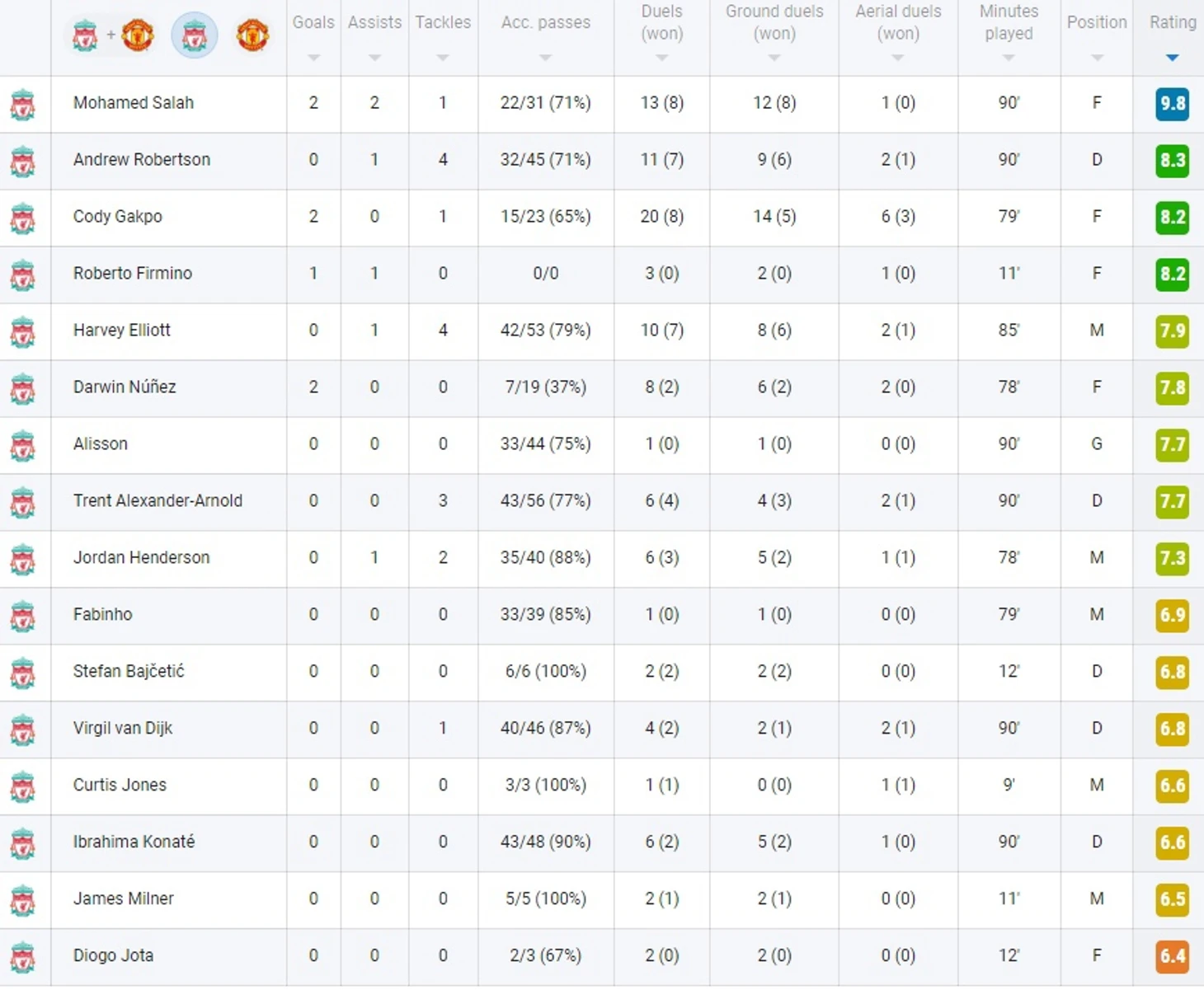1204x990 pixels.
Task: Click Salah's blue 9.8 rating badge
Action: coord(1173,104)
